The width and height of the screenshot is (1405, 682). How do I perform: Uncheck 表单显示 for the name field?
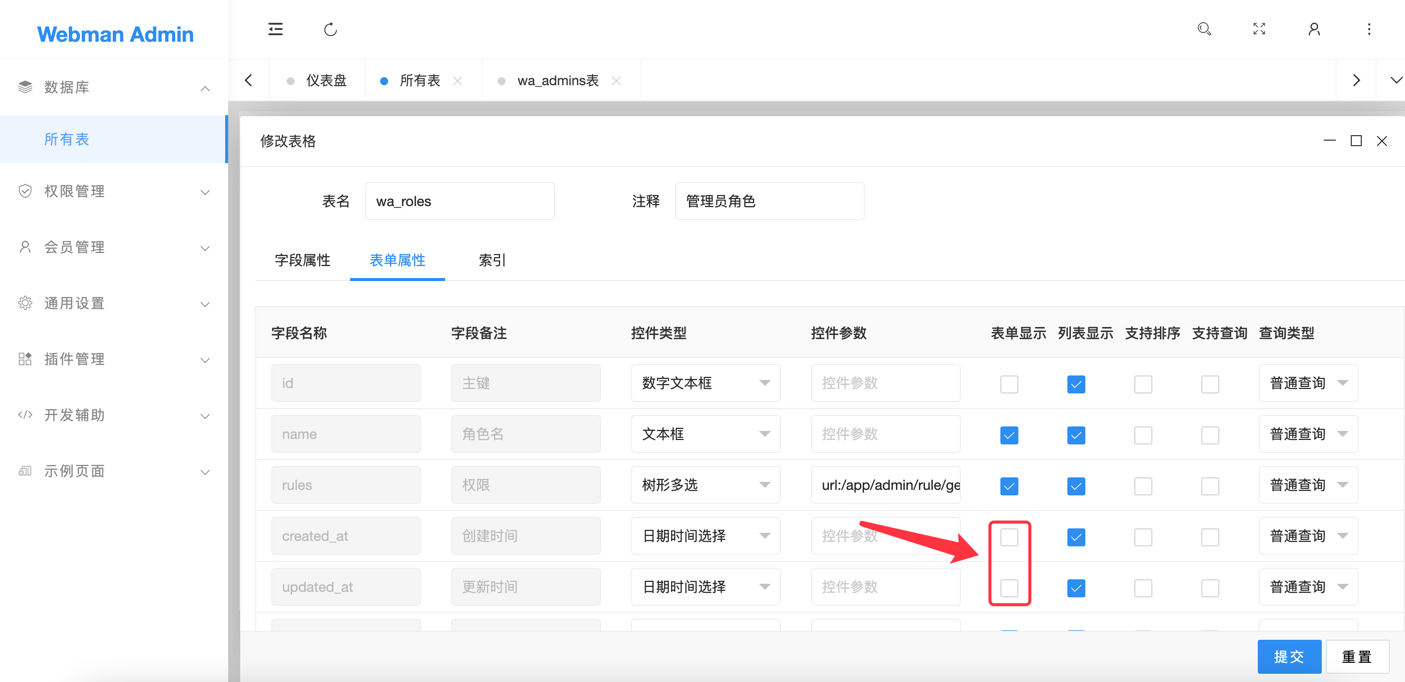[x=1009, y=435]
